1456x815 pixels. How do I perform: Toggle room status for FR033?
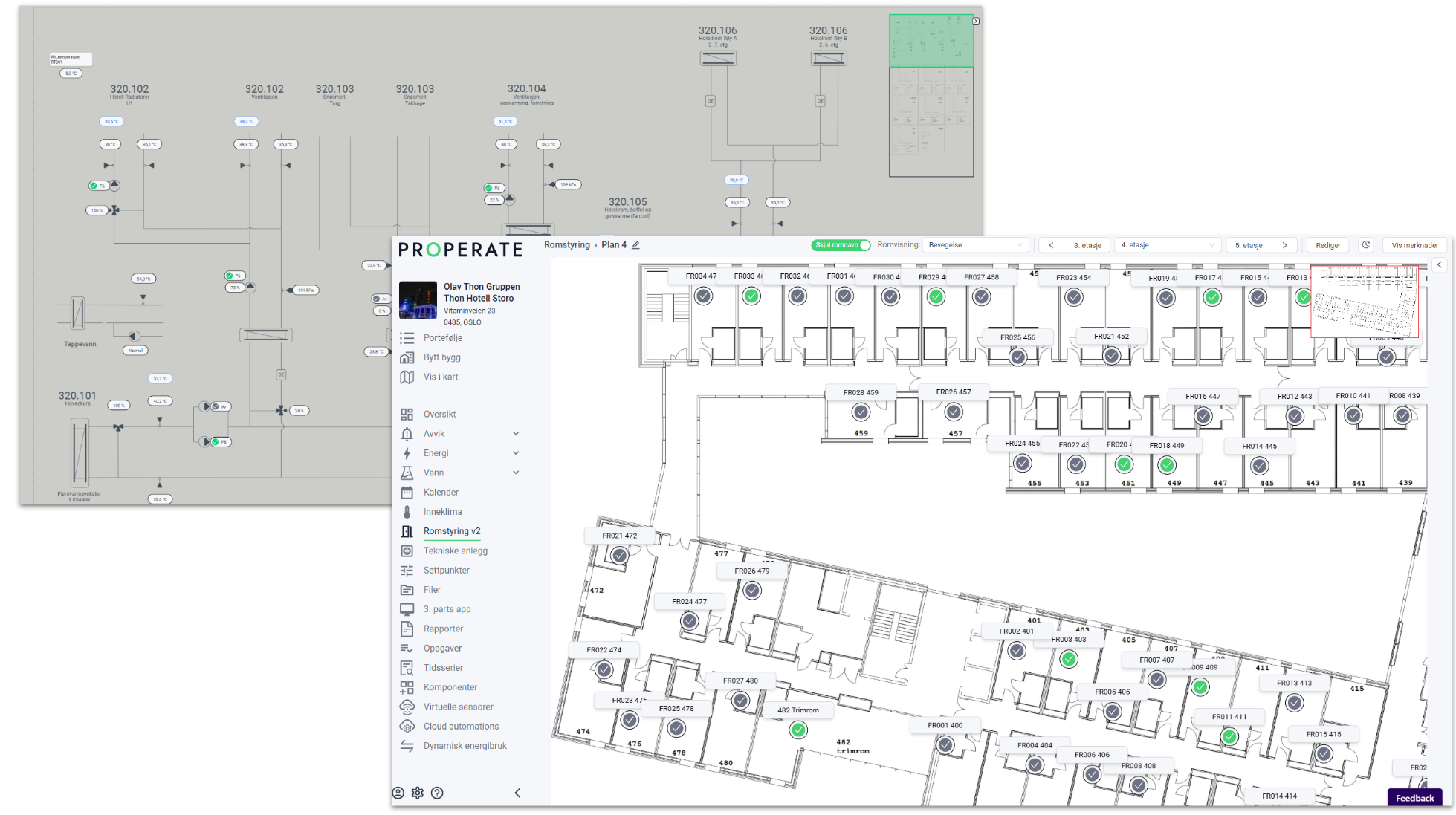tap(751, 296)
